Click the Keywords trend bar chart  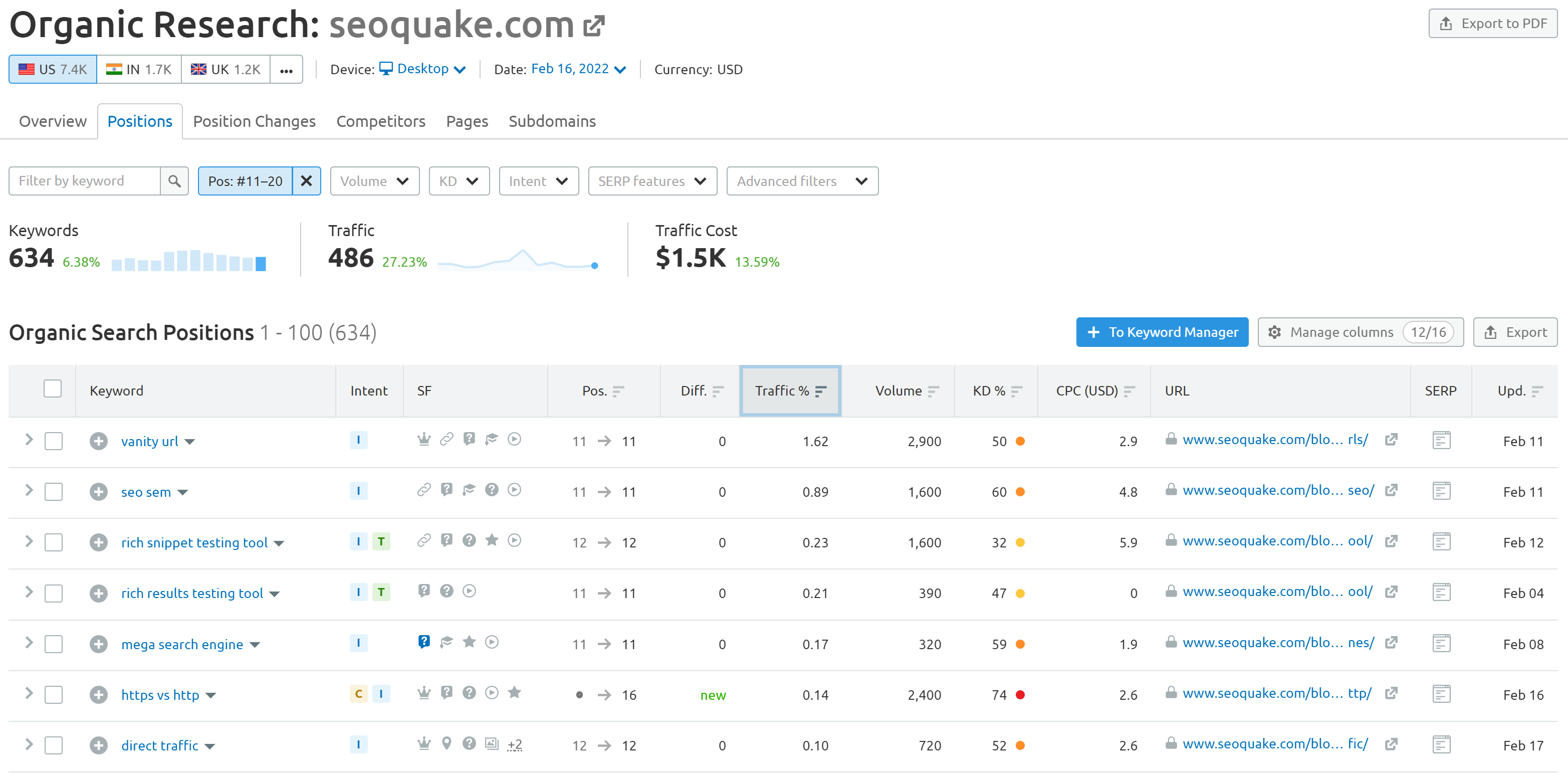(189, 260)
